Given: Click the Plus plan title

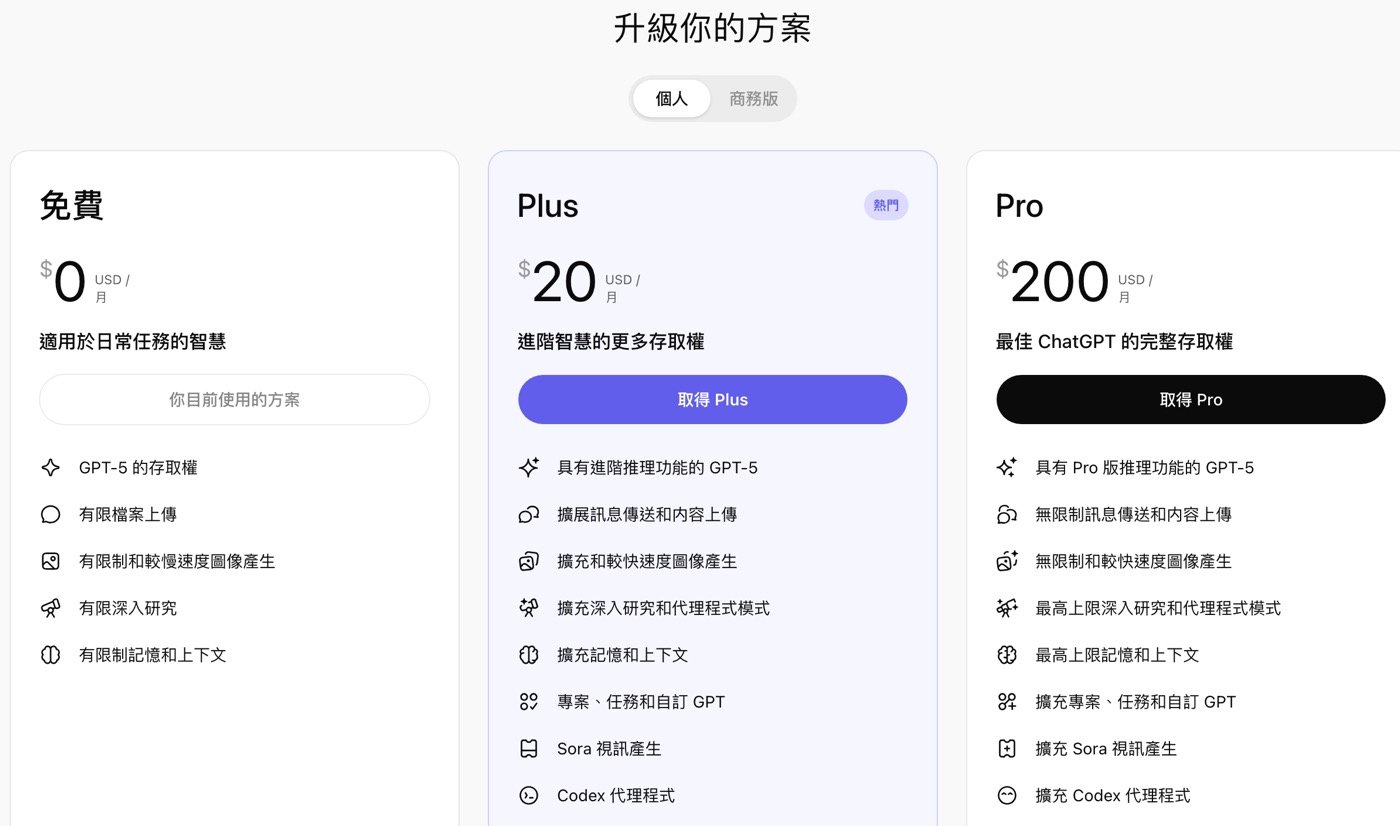Looking at the screenshot, I should pos(548,206).
